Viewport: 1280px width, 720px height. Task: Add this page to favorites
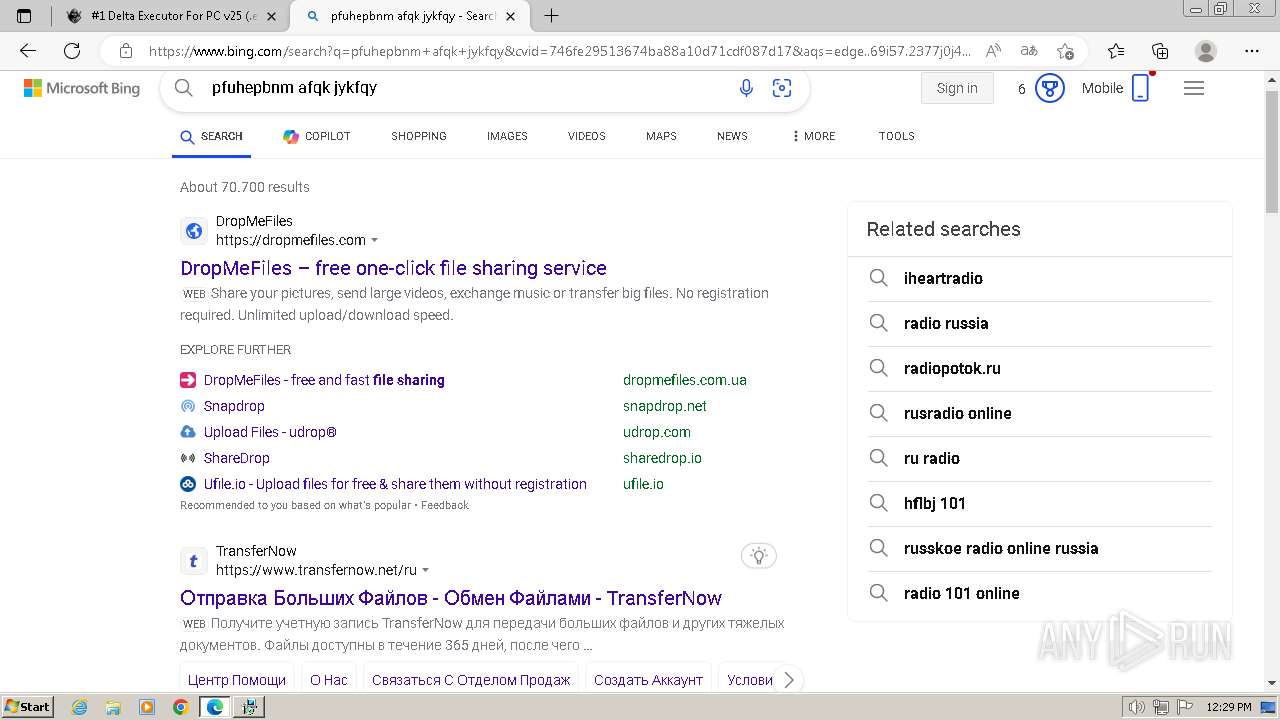[1065, 51]
